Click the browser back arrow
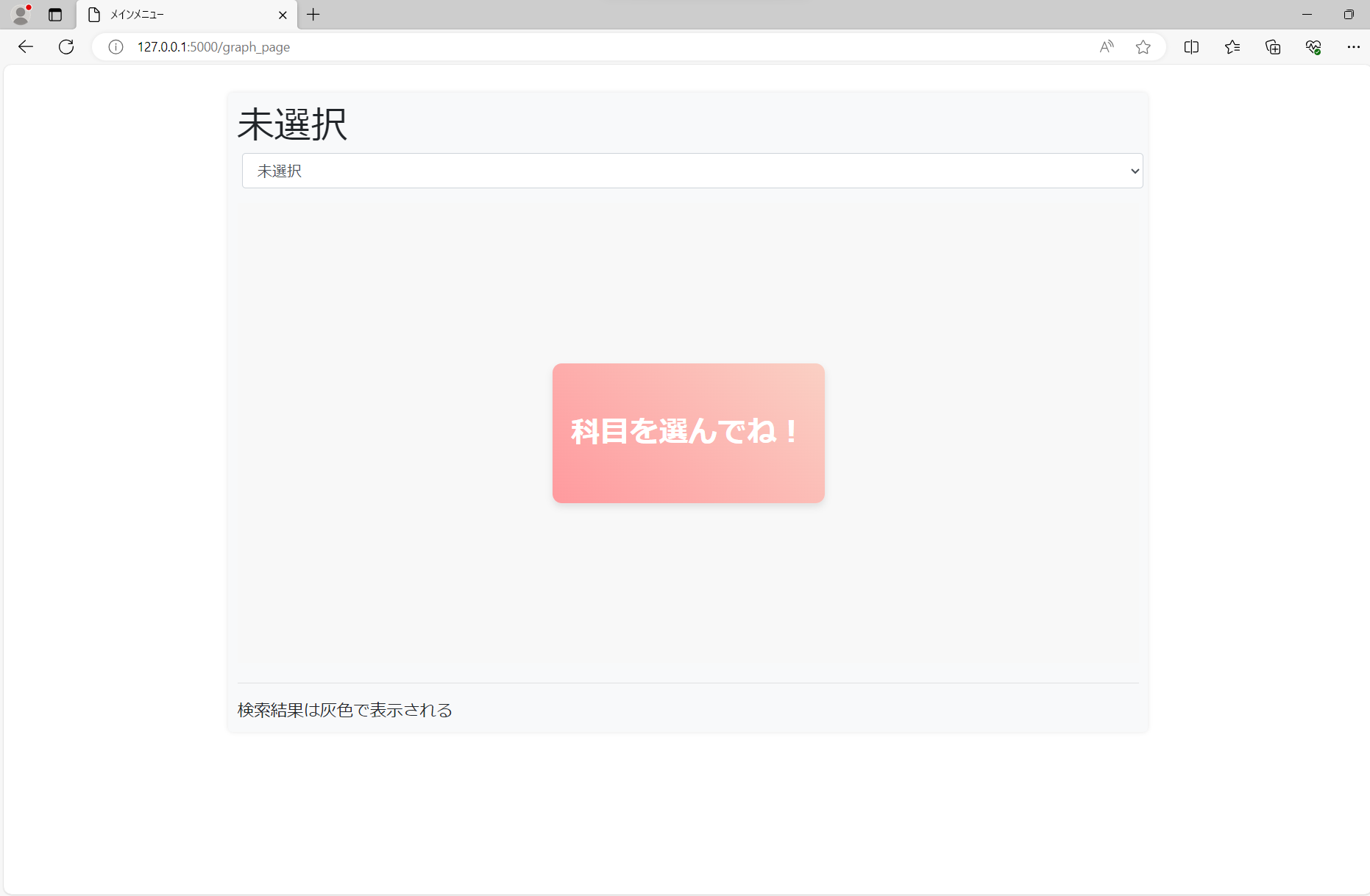 tap(26, 47)
